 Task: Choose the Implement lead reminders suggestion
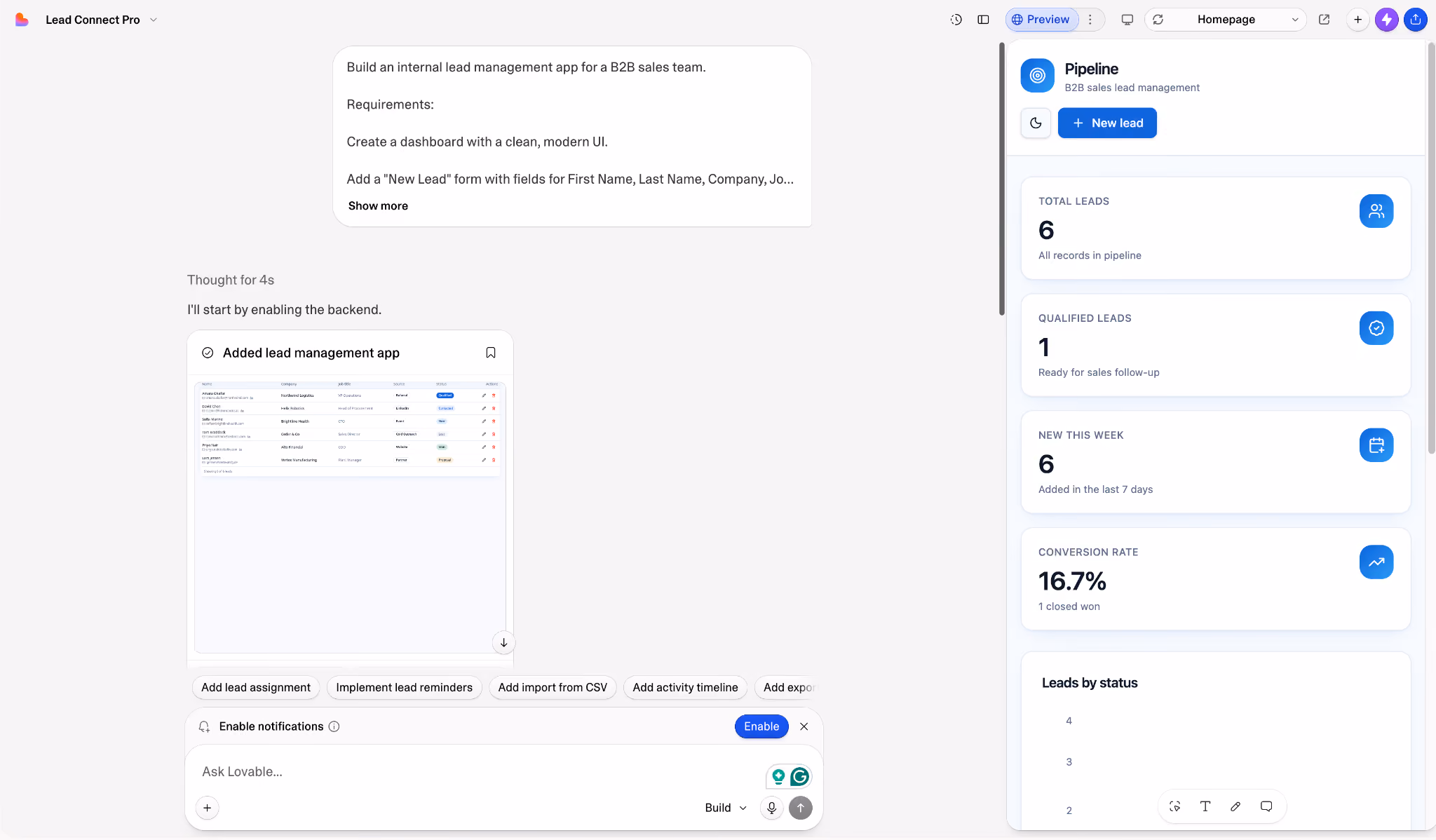tap(404, 687)
